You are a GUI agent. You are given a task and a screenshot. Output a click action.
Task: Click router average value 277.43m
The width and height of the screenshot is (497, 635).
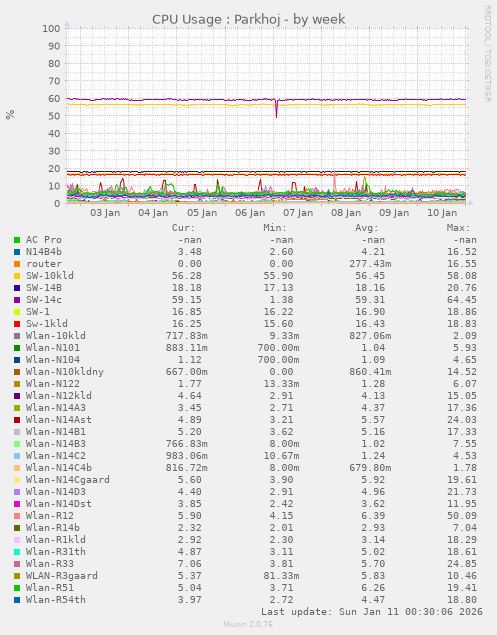coord(370,264)
